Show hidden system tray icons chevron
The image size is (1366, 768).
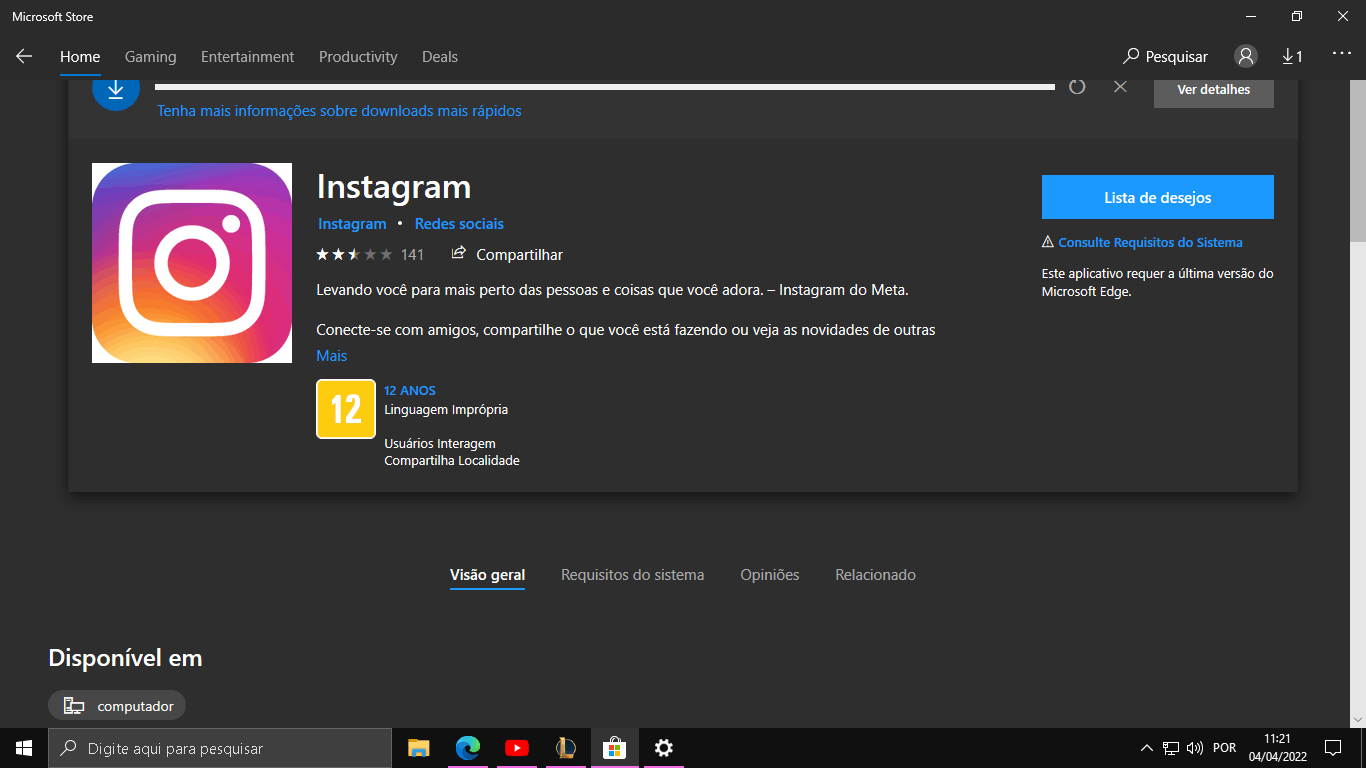coord(1146,748)
